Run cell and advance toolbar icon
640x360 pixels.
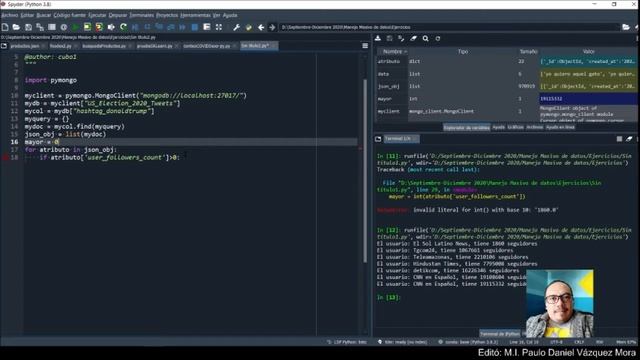99,27
